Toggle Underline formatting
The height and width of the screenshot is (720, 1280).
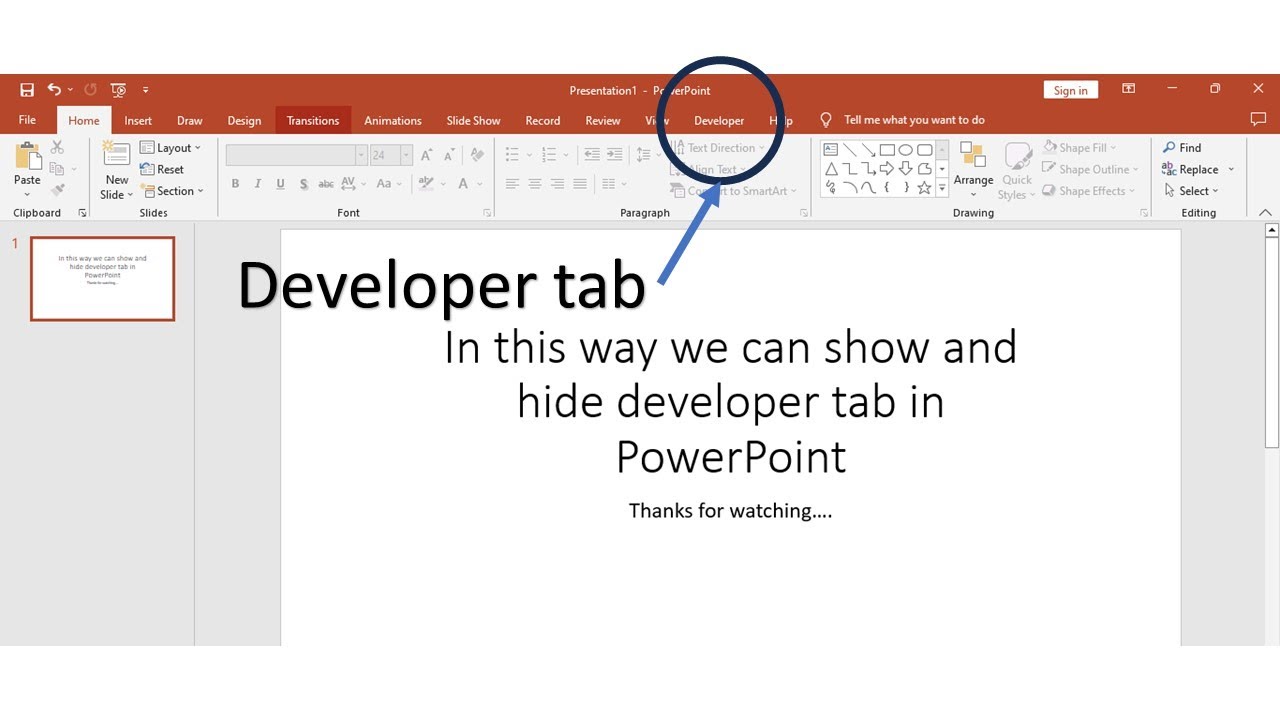pyautogui.click(x=280, y=184)
